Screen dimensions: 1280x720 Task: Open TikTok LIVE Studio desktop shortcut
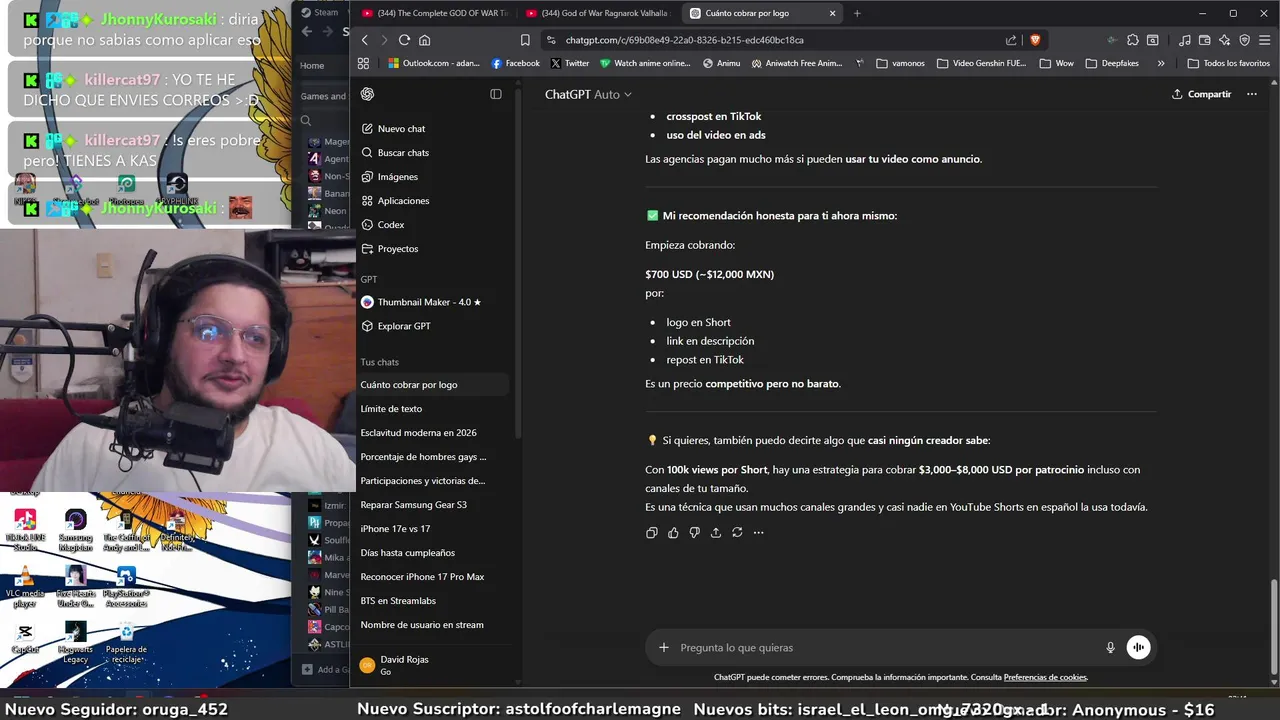pos(25,530)
